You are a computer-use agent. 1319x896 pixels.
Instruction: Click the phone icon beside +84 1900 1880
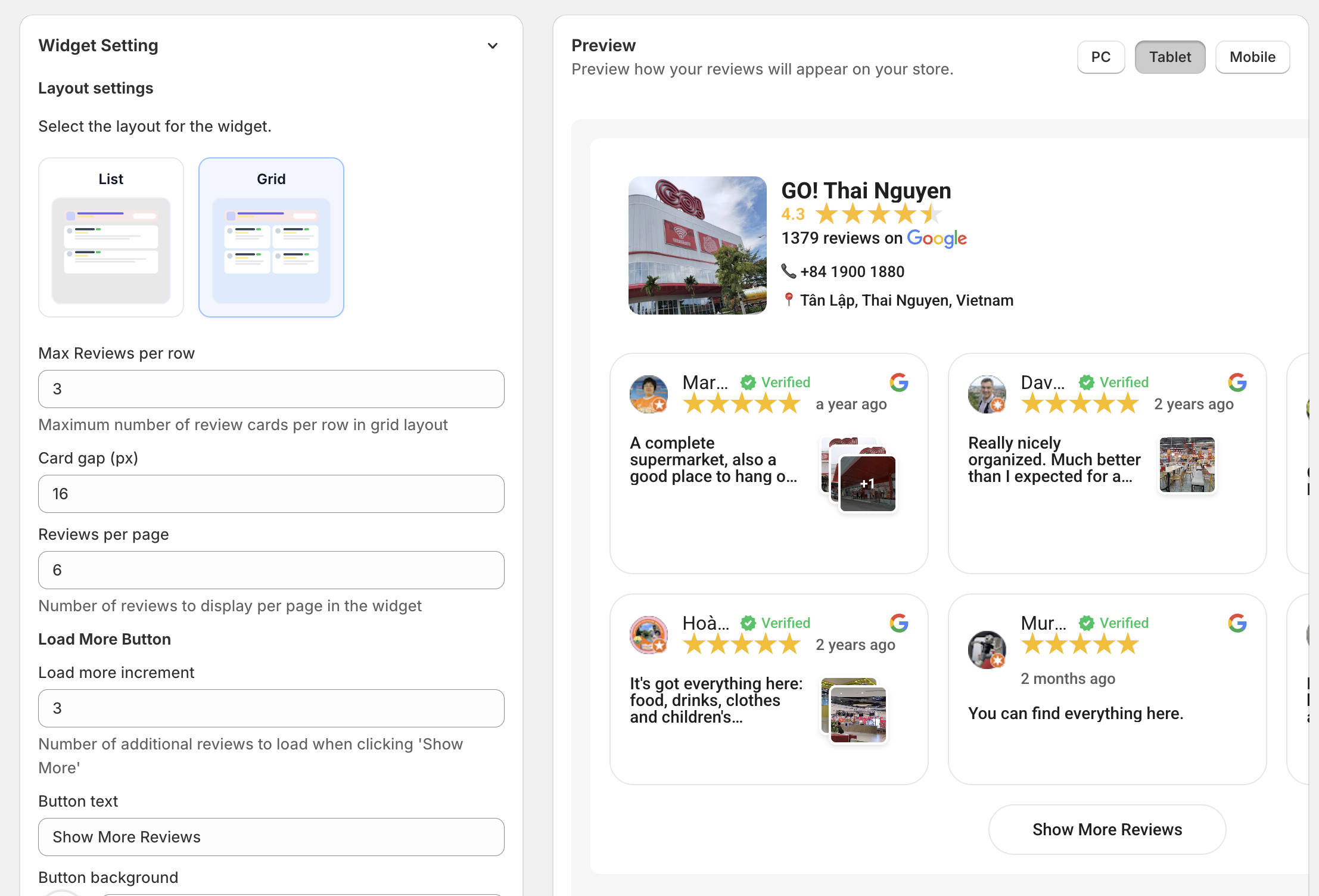[788, 271]
